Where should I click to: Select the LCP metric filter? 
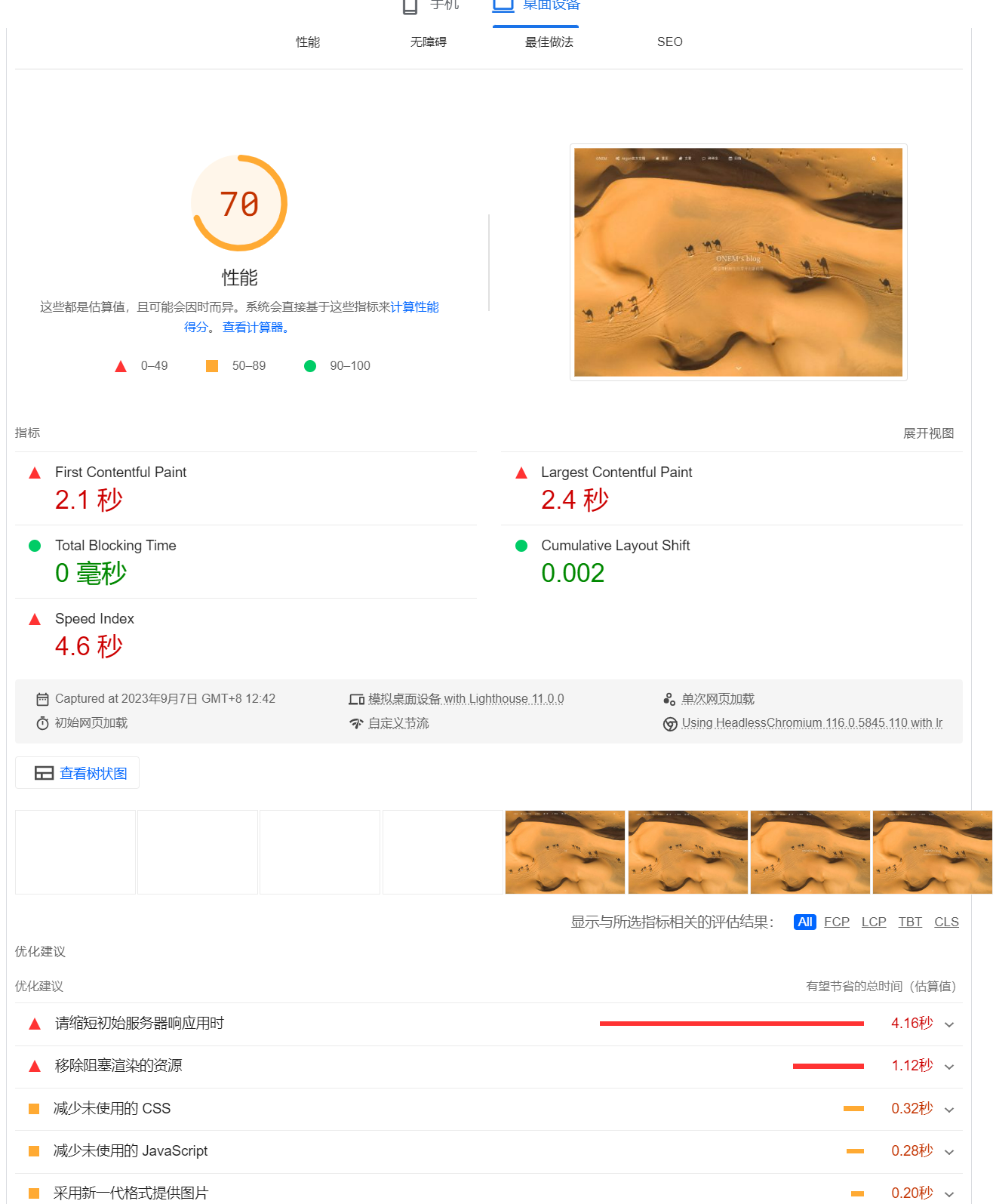coord(874,922)
